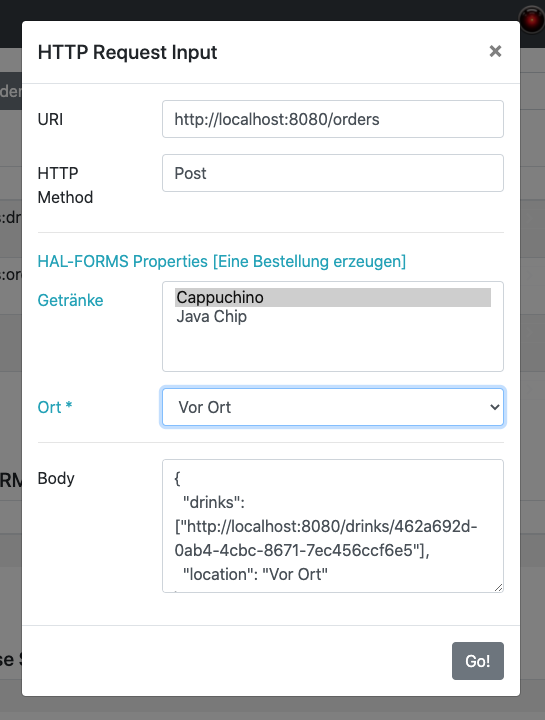Click the HTTP Method field label
The width and height of the screenshot is (545, 720).
pyautogui.click(x=65, y=185)
